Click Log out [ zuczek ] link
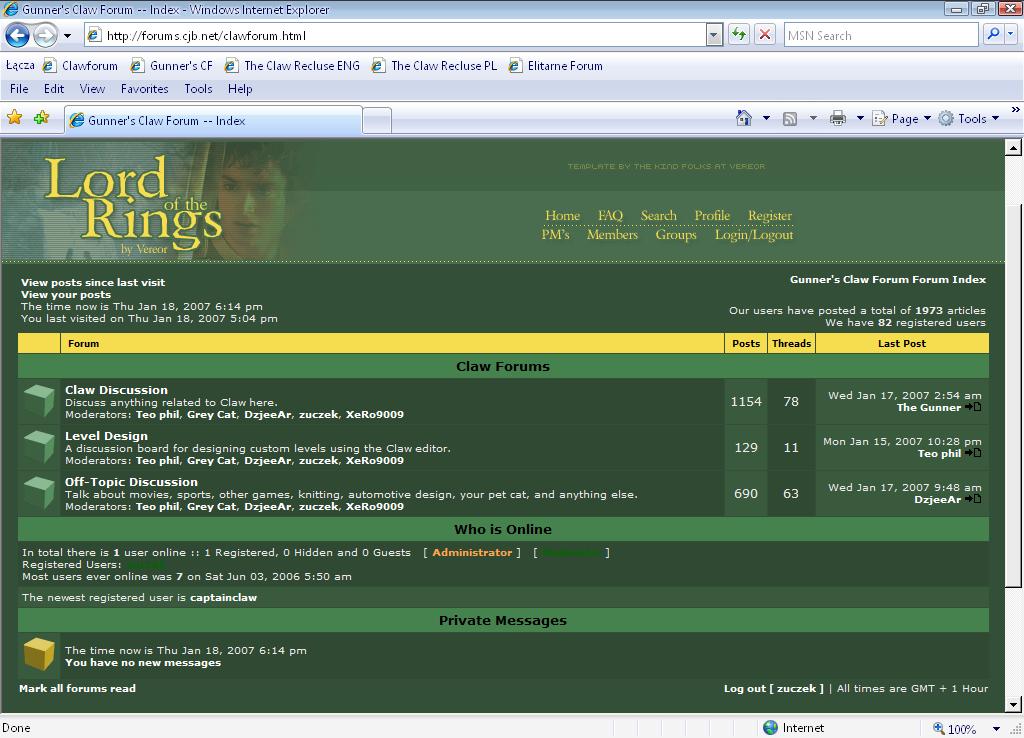Viewport: 1024px width, 738px height. pyautogui.click(x=774, y=688)
